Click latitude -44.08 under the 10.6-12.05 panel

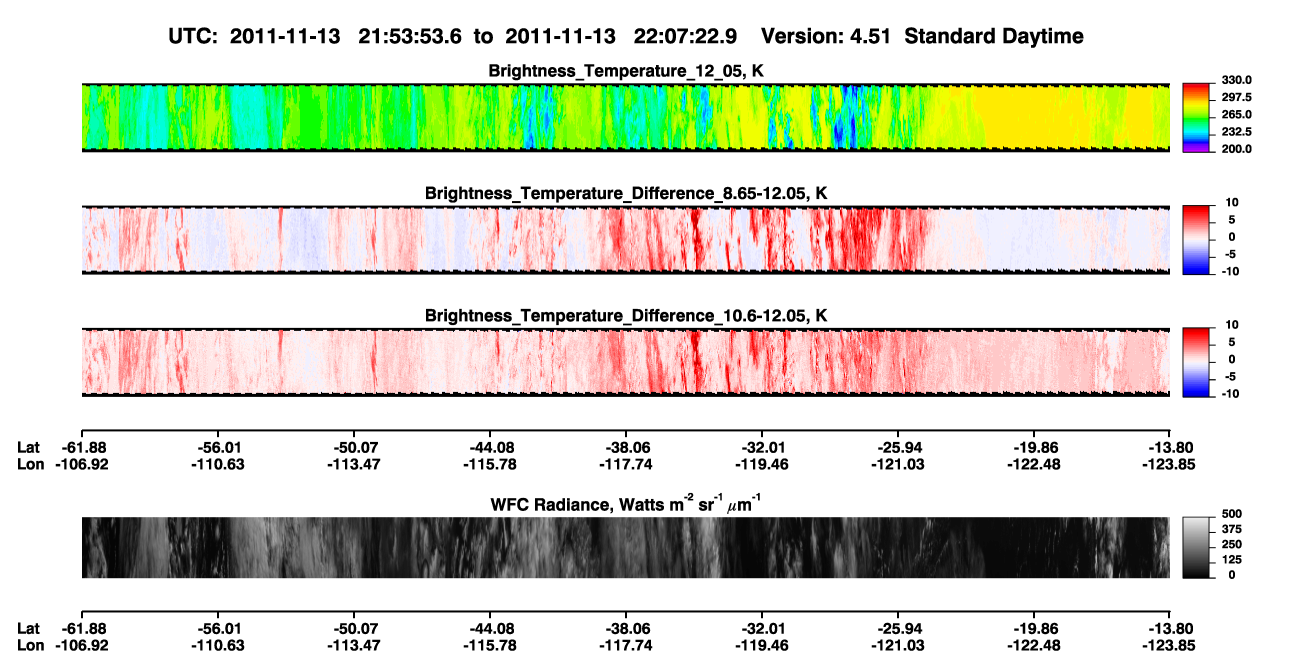(489, 447)
